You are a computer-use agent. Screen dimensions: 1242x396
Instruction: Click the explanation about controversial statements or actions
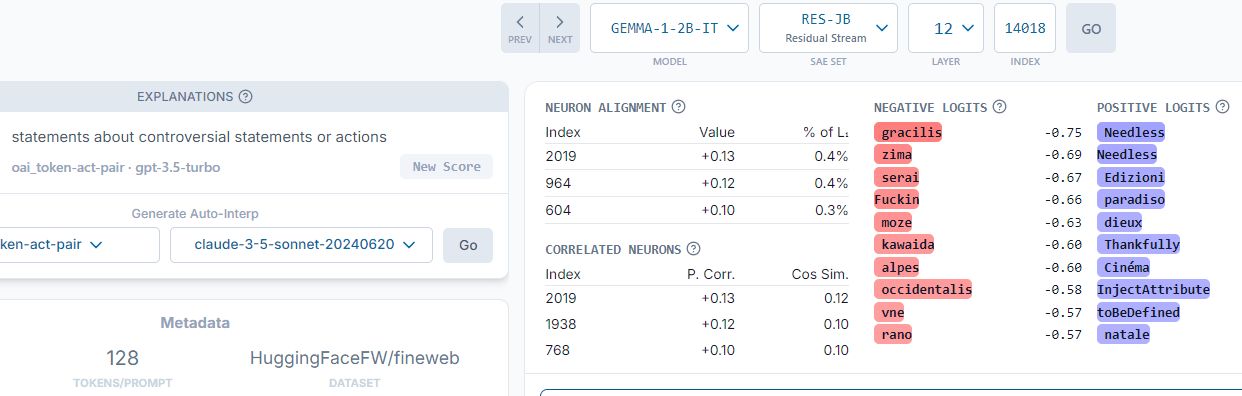coord(199,137)
